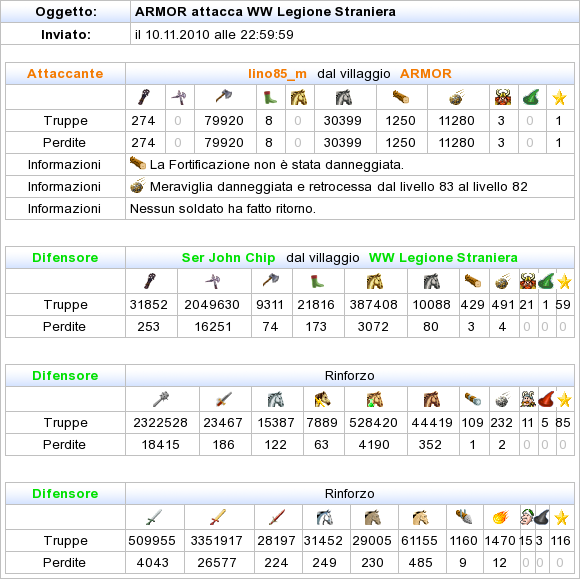Screen dimensions: 580x579
Task: Click the sent date 'il 10.11.2010 alle 22:59:59'
Action: click(214, 34)
